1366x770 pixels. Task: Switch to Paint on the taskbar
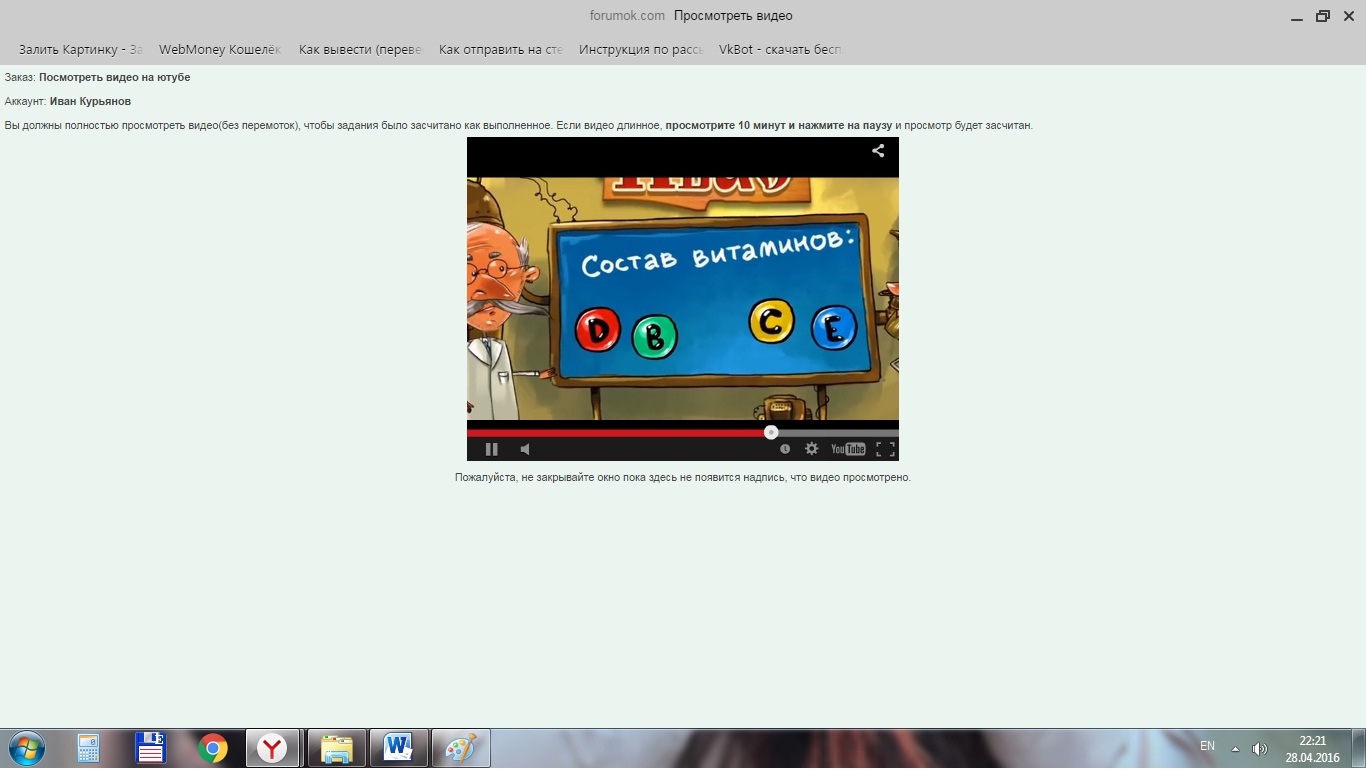pyautogui.click(x=461, y=748)
